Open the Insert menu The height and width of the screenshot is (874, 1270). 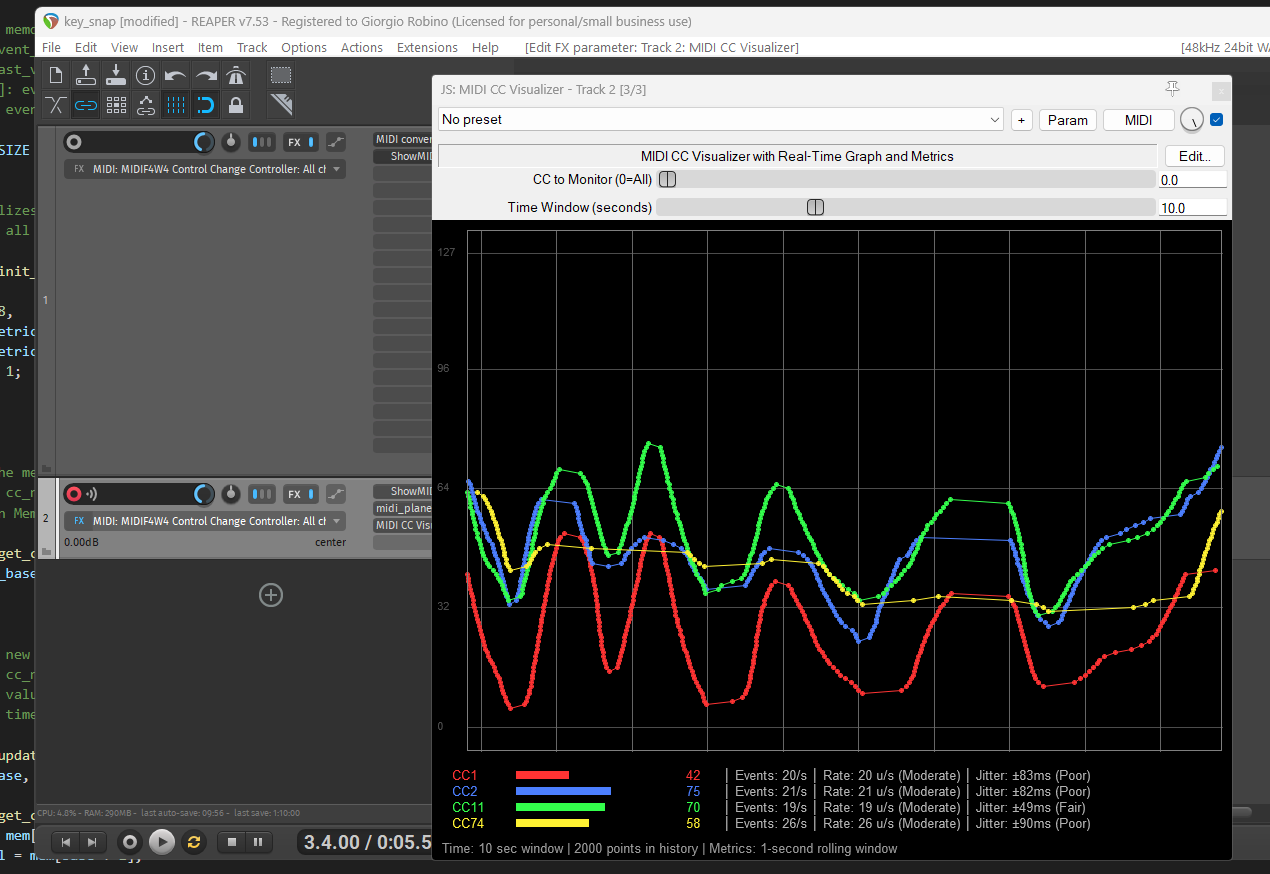tap(168, 47)
